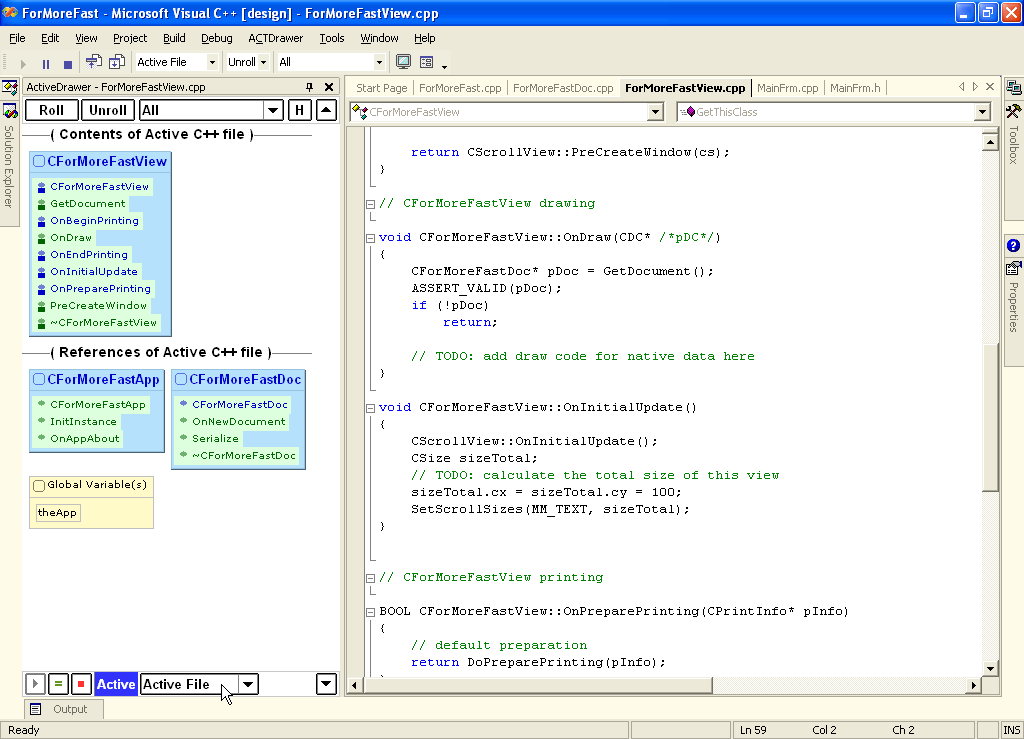Click the up-arrow button in ActiveDrawer
Viewport: 1024px width, 739px height.
(x=327, y=110)
